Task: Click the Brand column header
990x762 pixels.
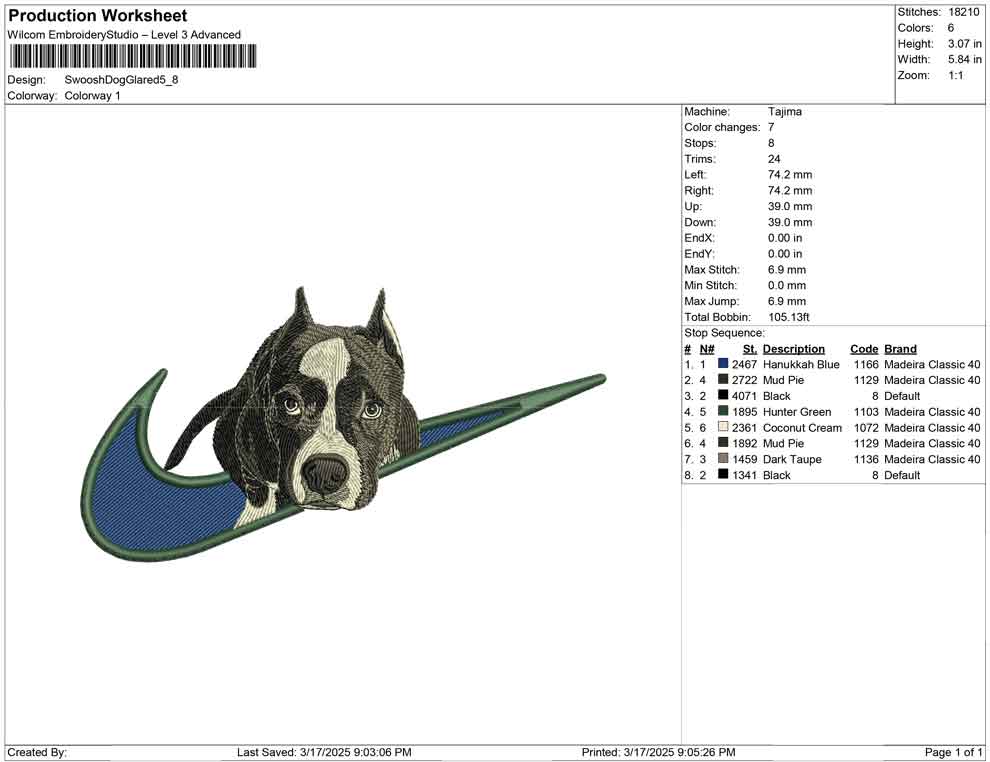Action: click(x=900, y=349)
